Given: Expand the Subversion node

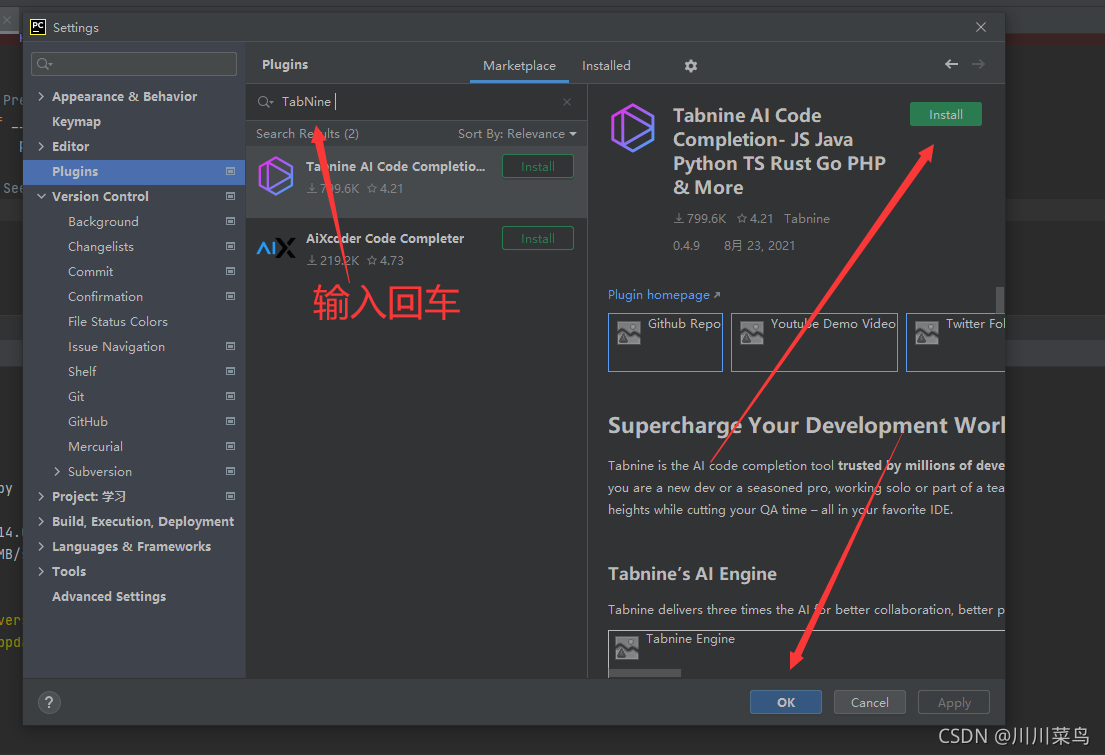Looking at the screenshot, I should coord(57,471).
